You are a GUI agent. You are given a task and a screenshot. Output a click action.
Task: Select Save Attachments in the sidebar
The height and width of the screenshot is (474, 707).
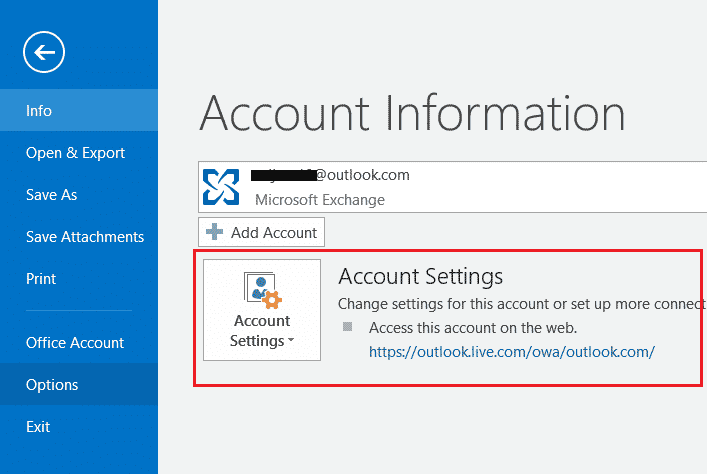click(79, 237)
